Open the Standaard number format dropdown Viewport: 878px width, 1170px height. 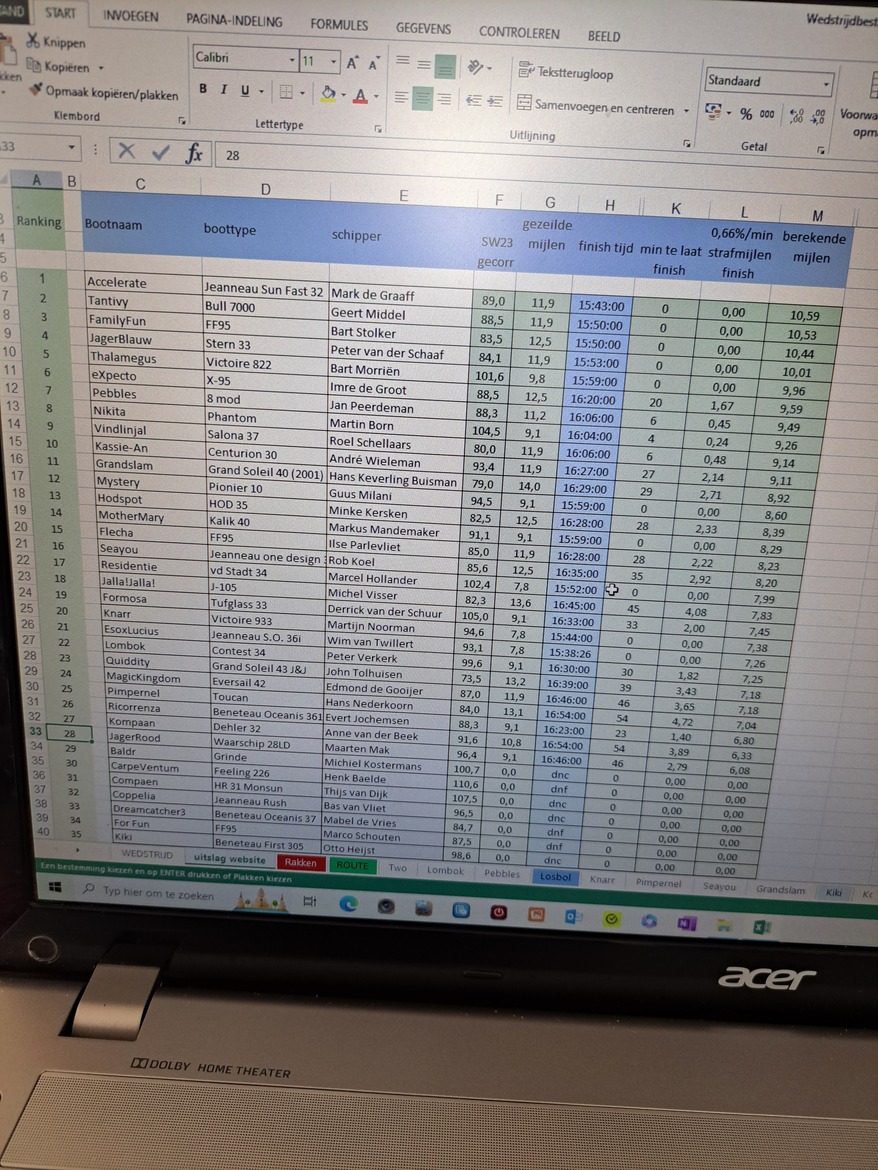tap(826, 84)
